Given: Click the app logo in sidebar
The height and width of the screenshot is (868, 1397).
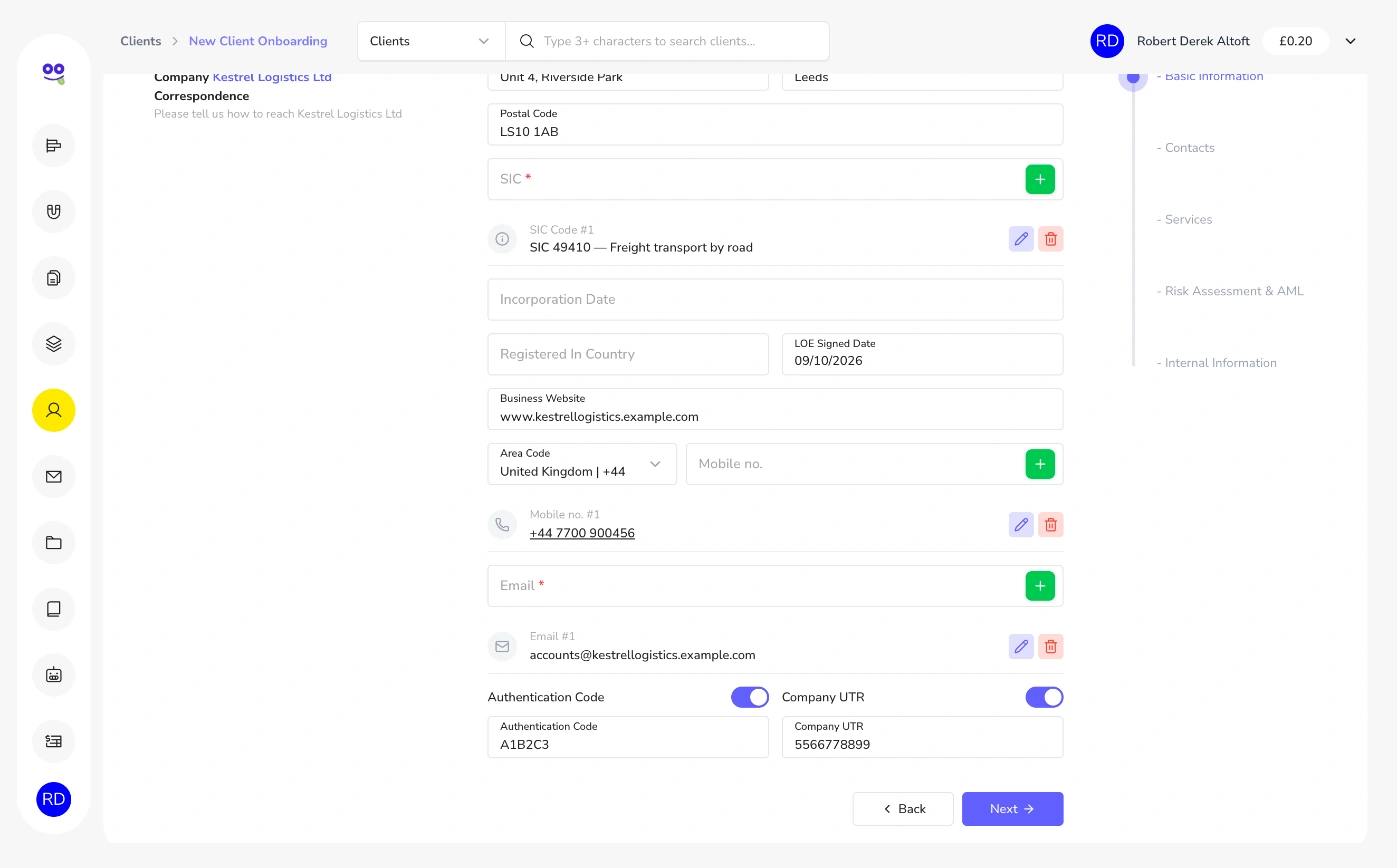Looking at the screenshot, I should [54, 72].
